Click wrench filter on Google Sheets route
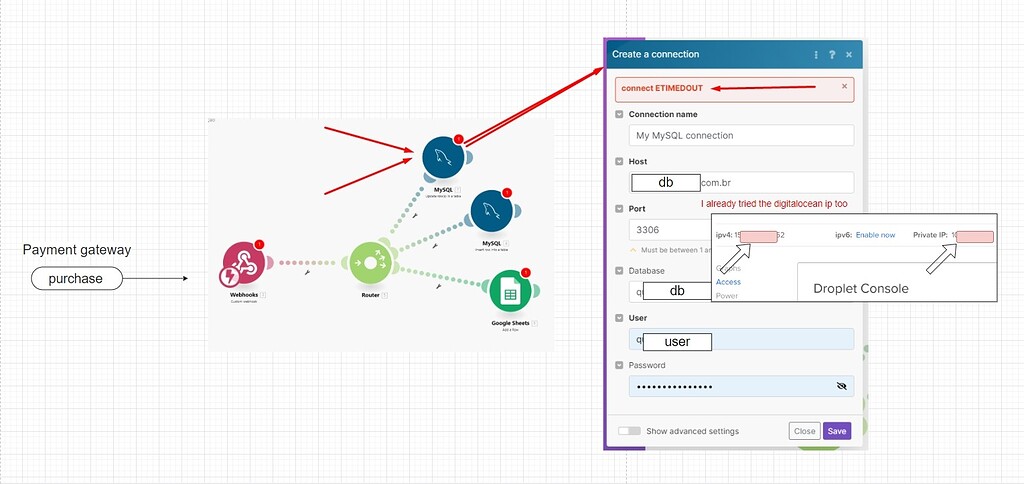The image size is (1024, 484). tap(440, 287)
